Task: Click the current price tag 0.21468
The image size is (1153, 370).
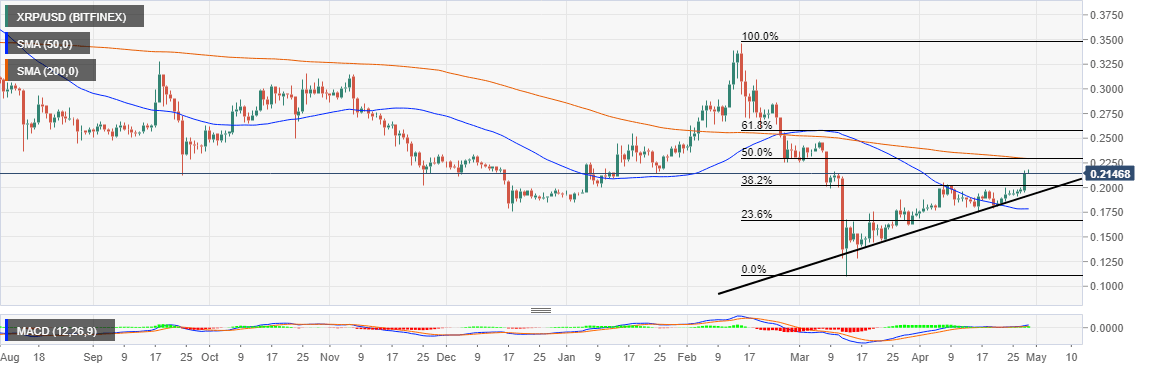Action: pos(1109,174)
